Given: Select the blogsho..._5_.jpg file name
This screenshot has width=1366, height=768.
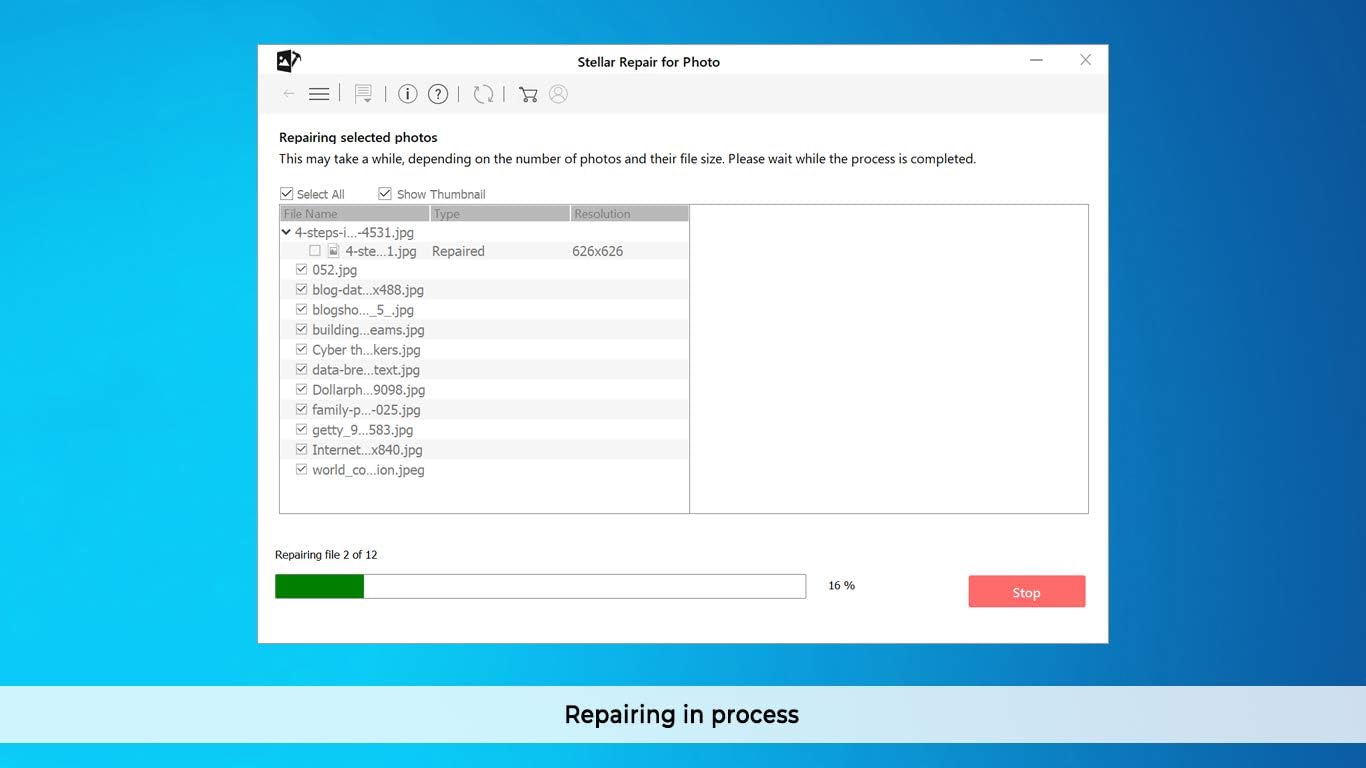Looking at the screenshot, I should point(363,310).
